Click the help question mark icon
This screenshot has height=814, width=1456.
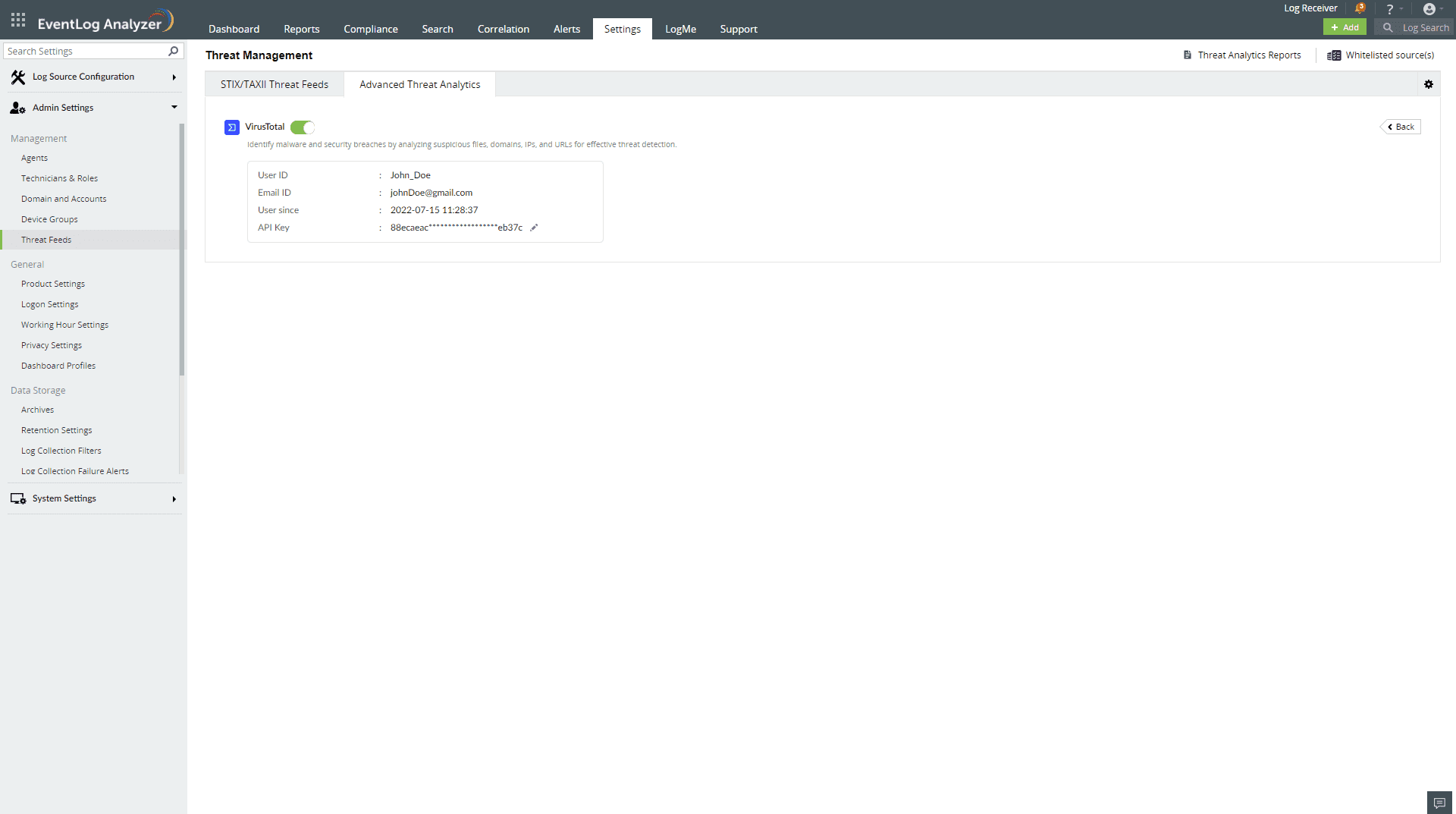click(x=1390, y=8)
